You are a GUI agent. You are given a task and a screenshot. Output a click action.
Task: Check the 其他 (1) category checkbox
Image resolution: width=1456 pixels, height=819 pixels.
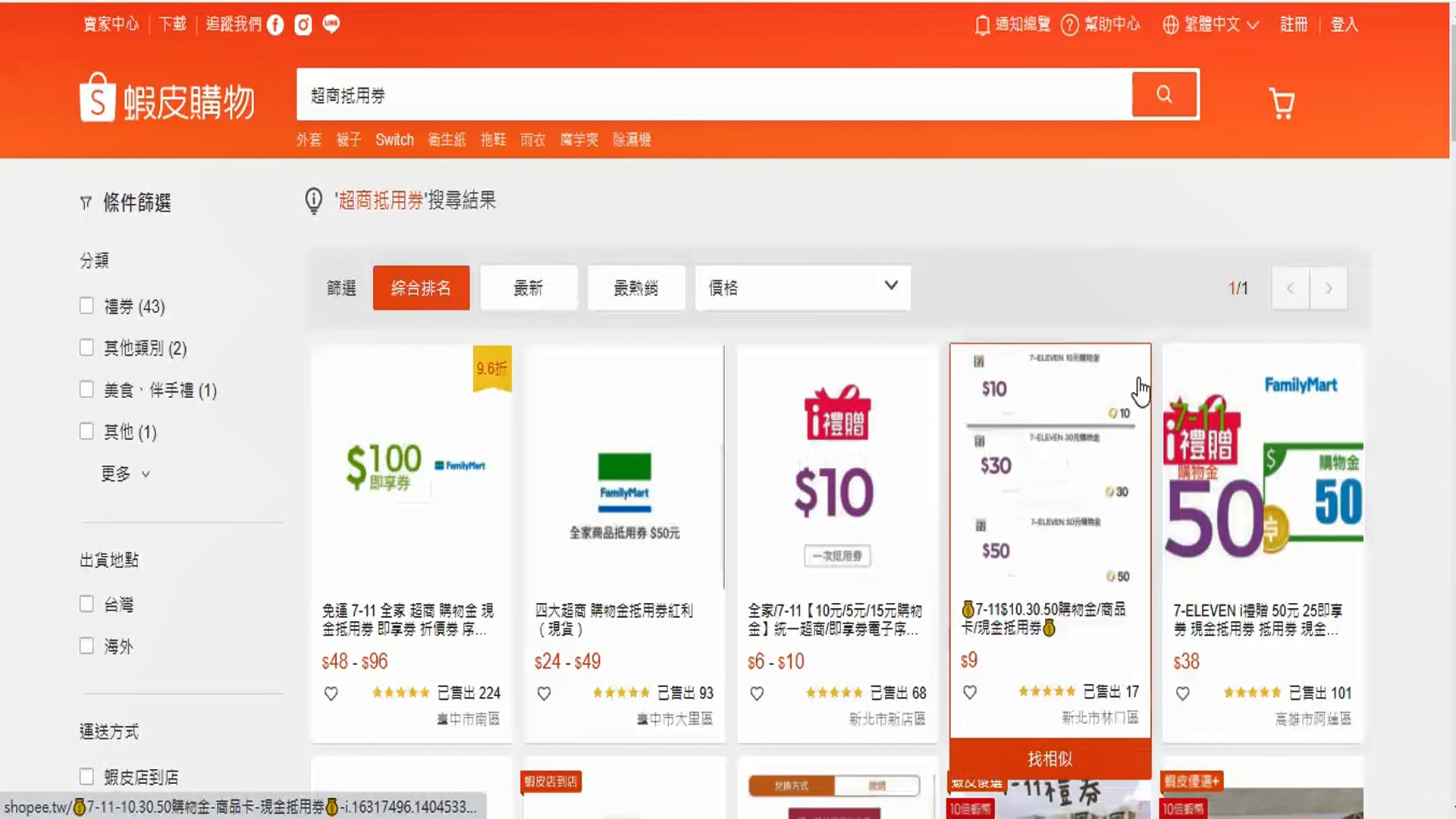[86, 431]
